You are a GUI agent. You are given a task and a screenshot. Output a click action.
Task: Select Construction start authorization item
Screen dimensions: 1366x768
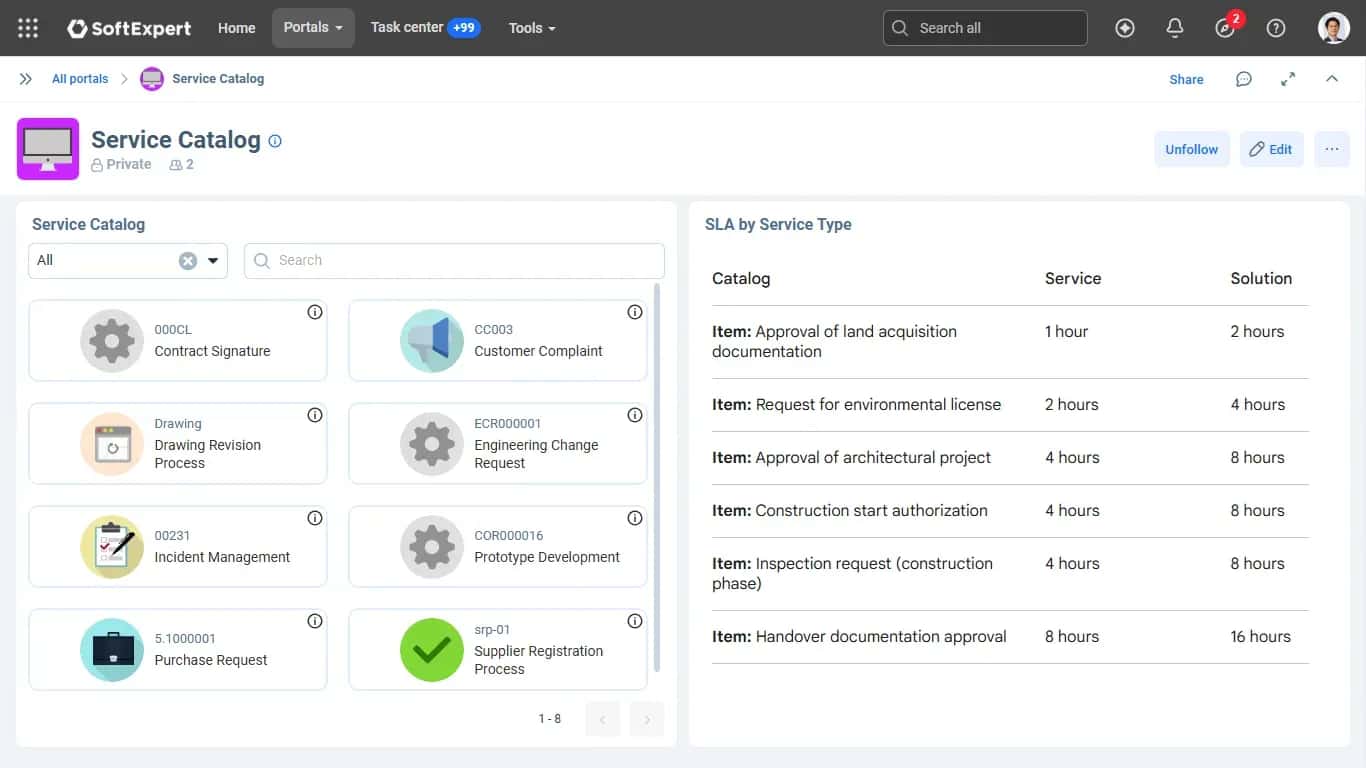(x=850, y=511)
